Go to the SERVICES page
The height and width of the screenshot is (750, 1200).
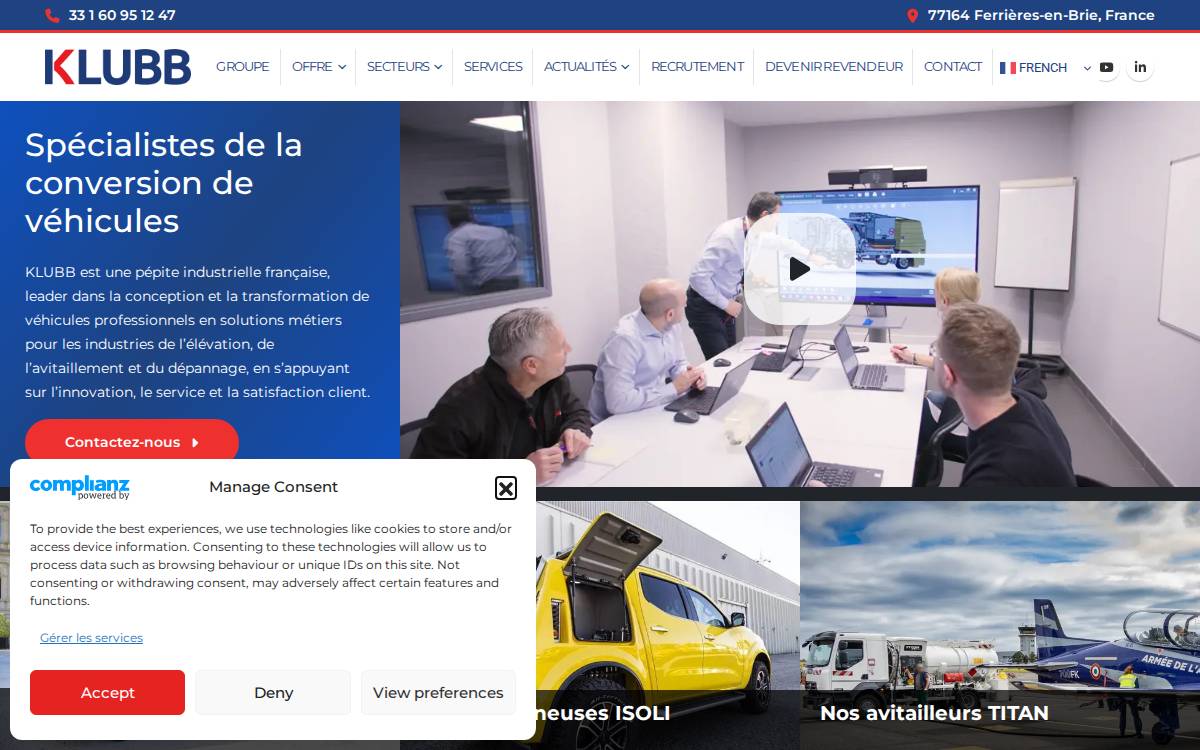click(493, 67)
